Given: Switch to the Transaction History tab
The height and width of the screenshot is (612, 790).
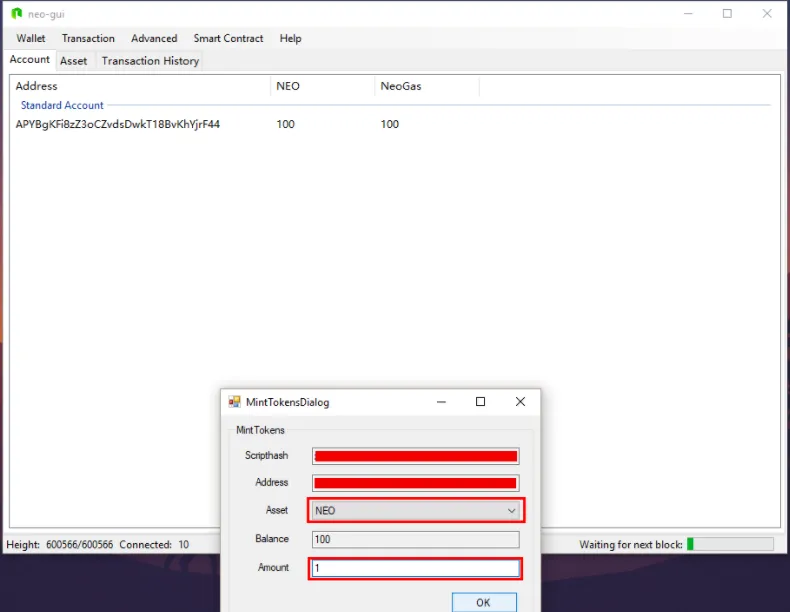Looking at the screenshot, I should [x=150, y=61].
